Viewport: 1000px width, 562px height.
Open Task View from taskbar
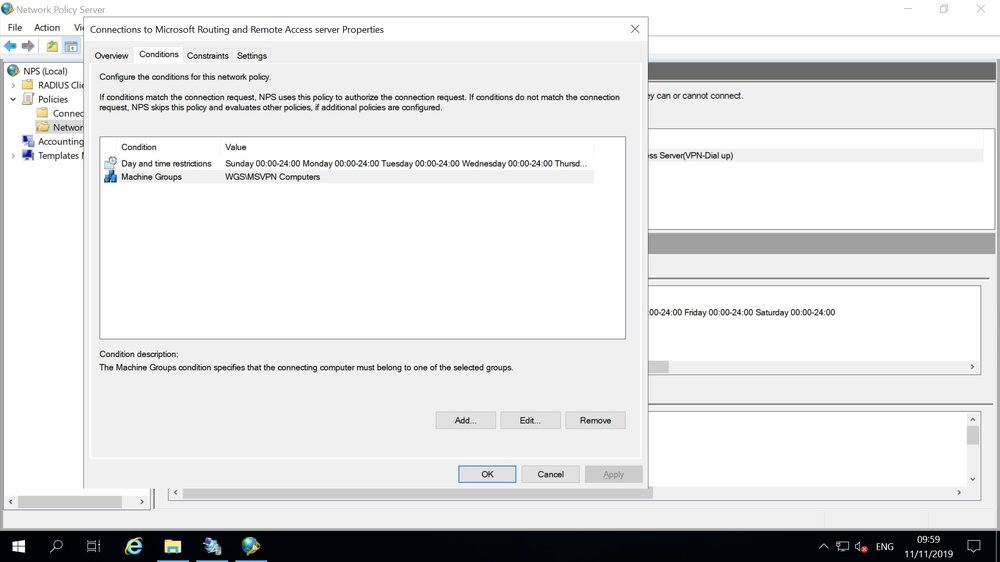(x=94, y=546)
